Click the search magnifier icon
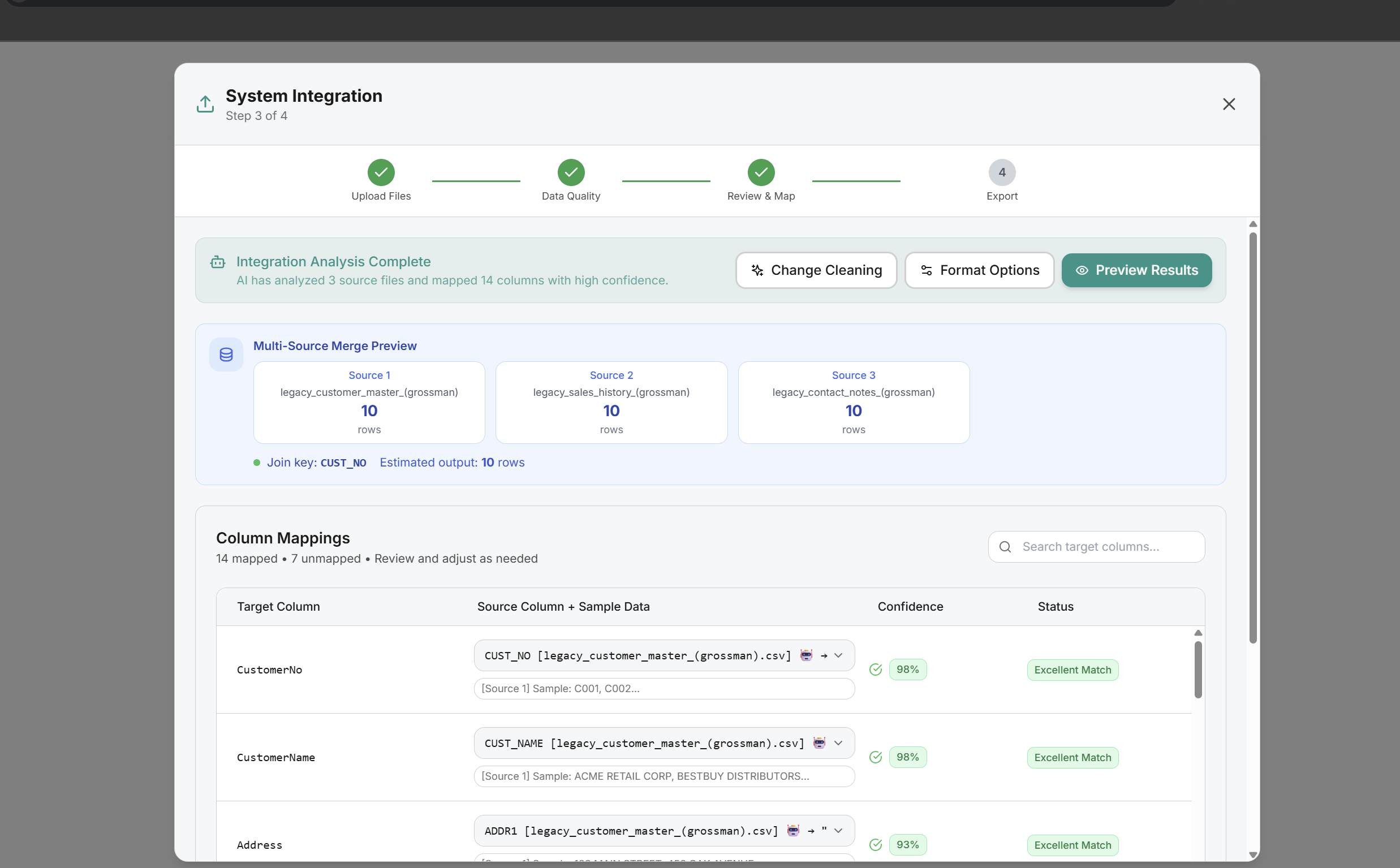 coord(1005,546)
